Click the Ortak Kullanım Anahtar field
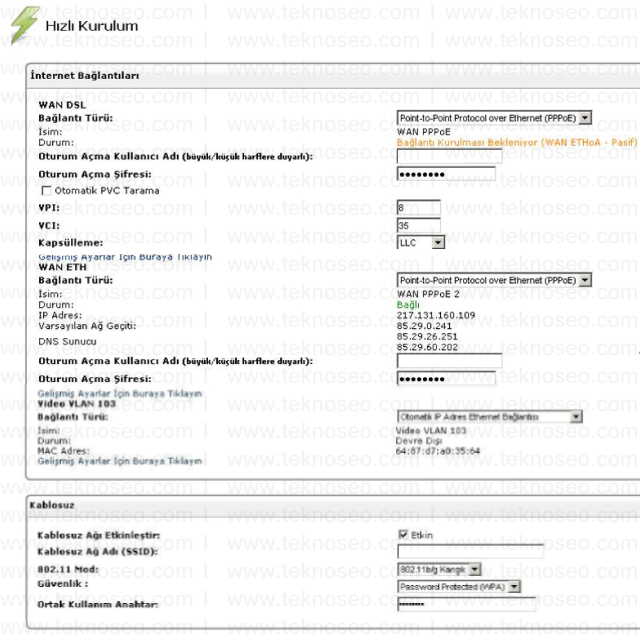Viewport: 640px width, 635px height. pos(467,604)
